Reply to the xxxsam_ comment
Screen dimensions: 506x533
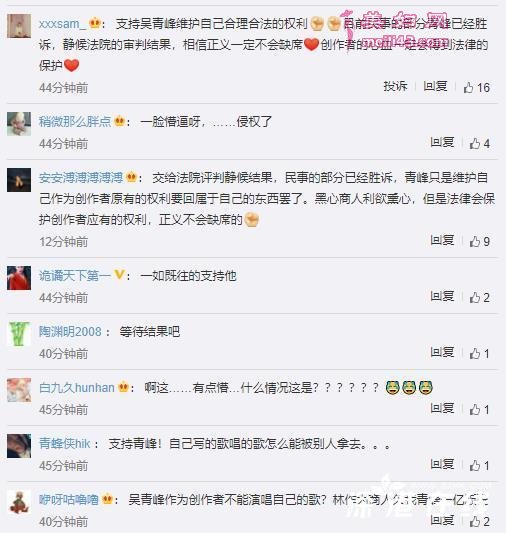[x=435, y=86]
